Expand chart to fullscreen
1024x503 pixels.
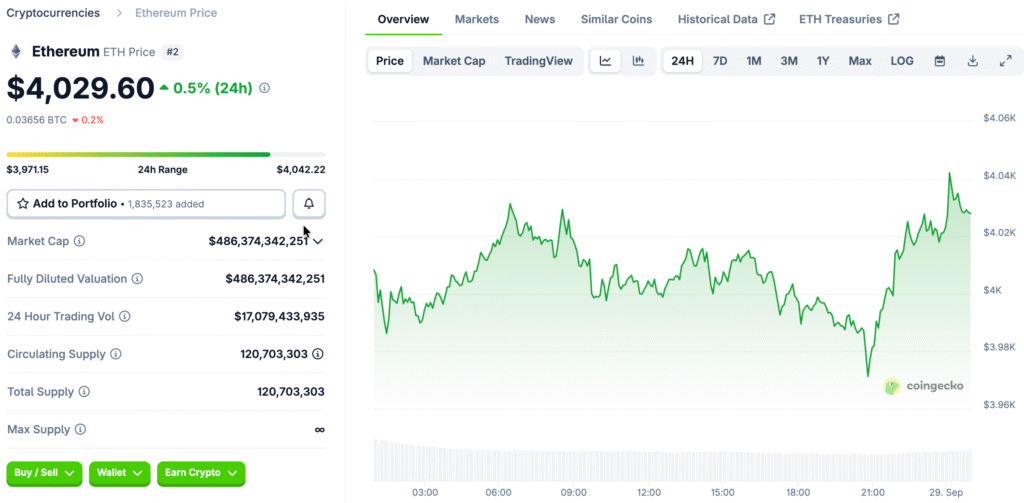click(x=1005, y=61)
